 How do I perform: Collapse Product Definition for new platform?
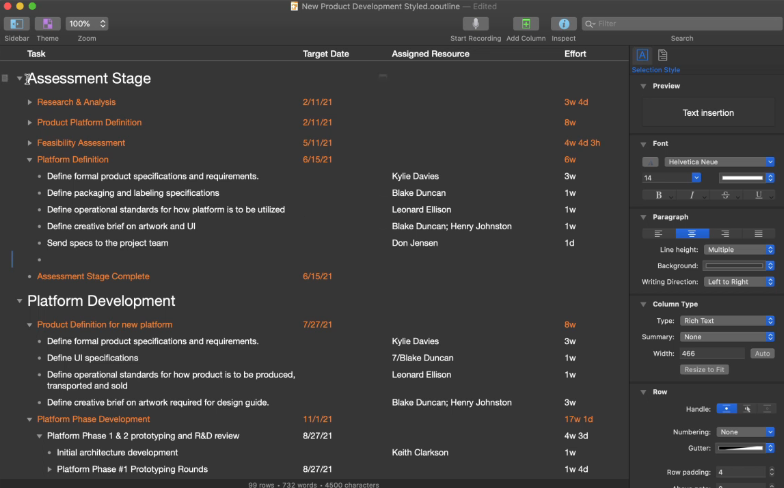tap(30, 325)
